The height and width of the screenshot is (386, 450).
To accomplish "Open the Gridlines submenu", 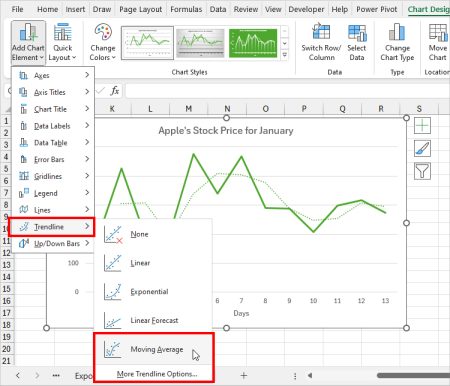I will click(x=53, y=176).
